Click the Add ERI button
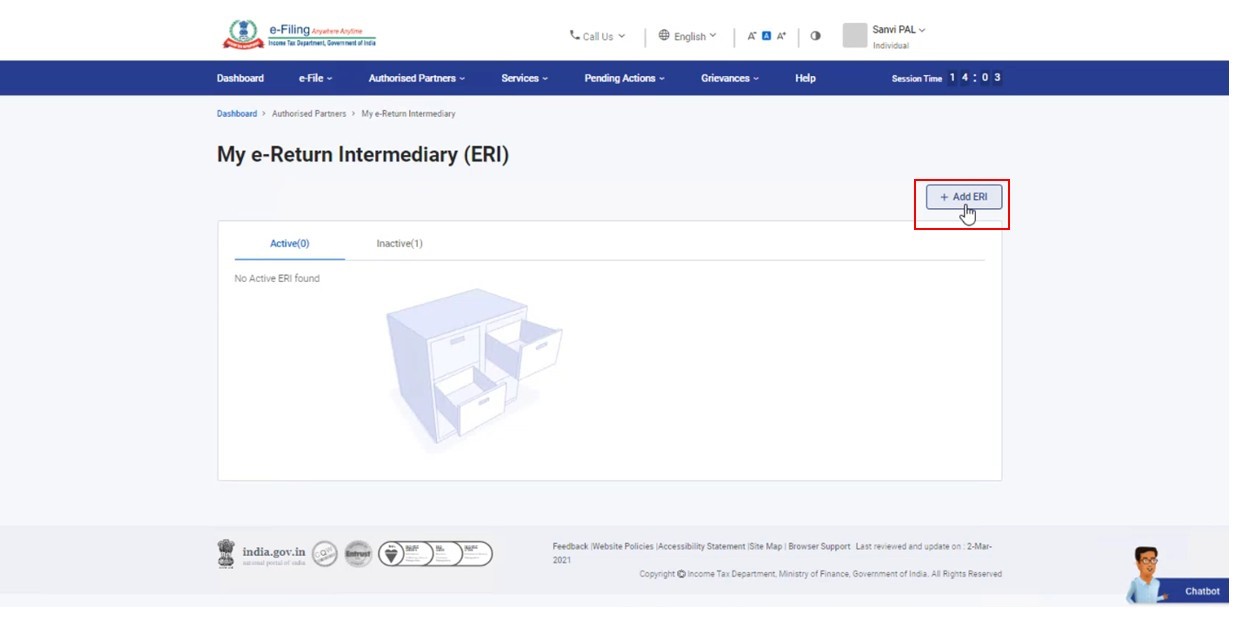This screenshot has height=619, width=1235. (963, 197)
